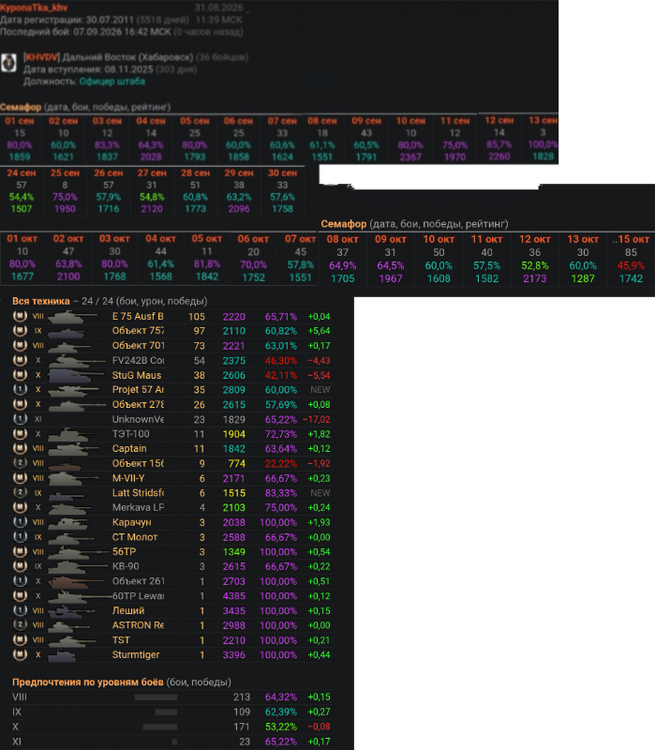Click the 774 damage value for Объект 156
Viewport: 655px width, 750px height.
coord(237,463)
